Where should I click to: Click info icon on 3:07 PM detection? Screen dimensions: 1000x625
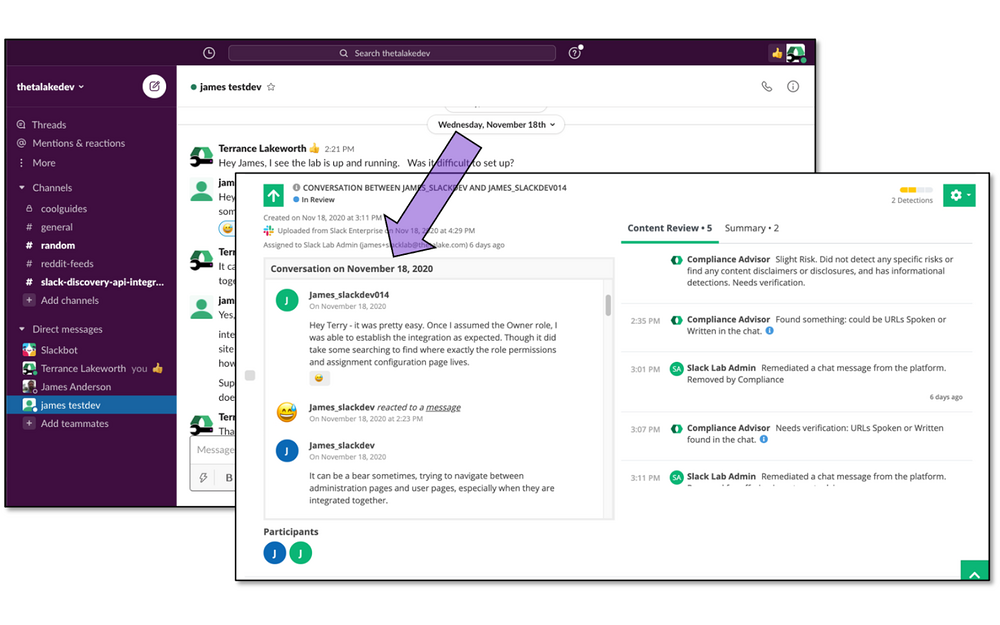pos(763,439)
